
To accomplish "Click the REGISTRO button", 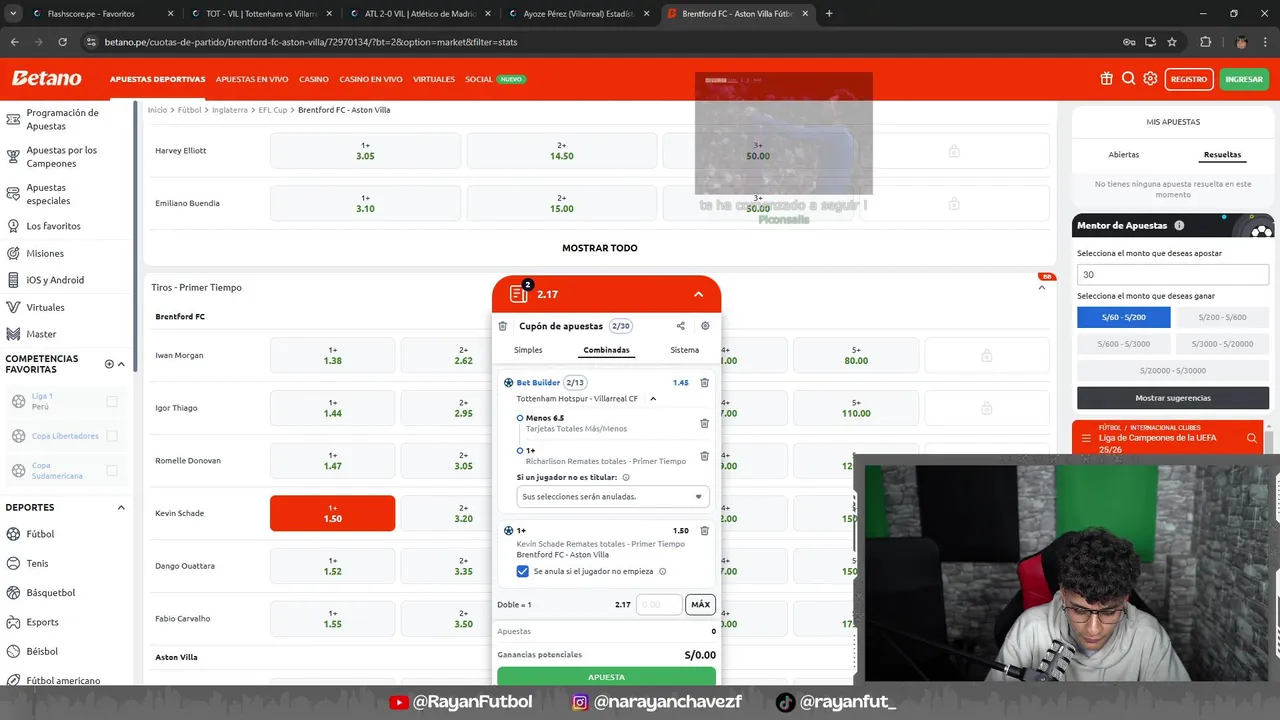I will pyautogui.click(x=1189, y=79).
